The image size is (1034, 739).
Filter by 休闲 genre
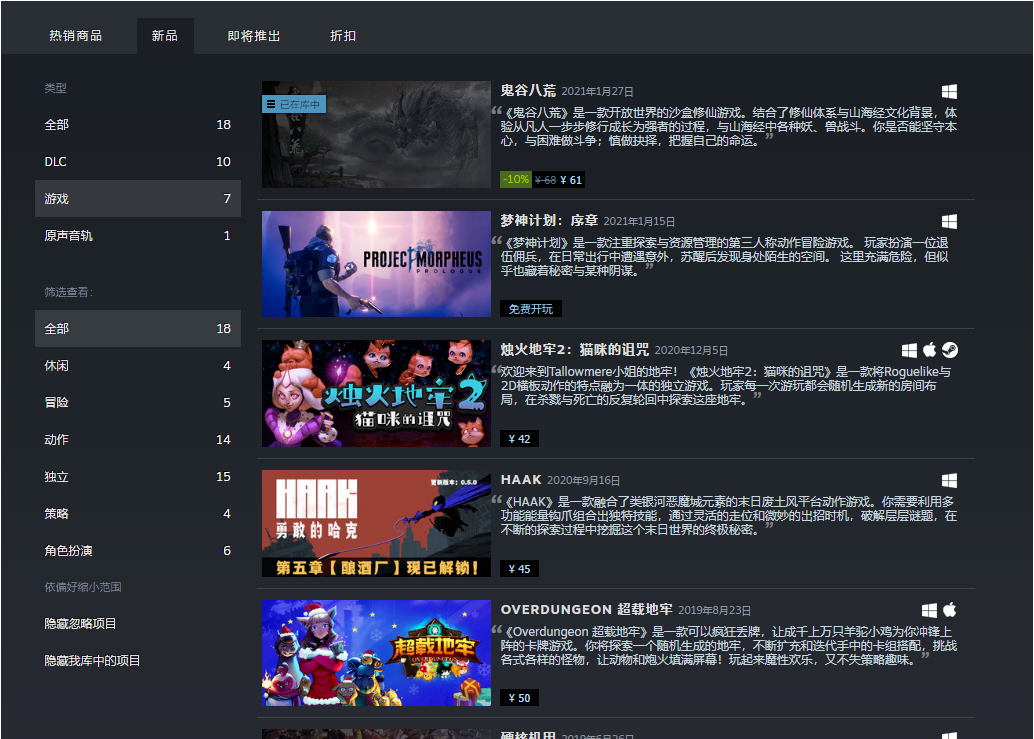click(138, 365)
